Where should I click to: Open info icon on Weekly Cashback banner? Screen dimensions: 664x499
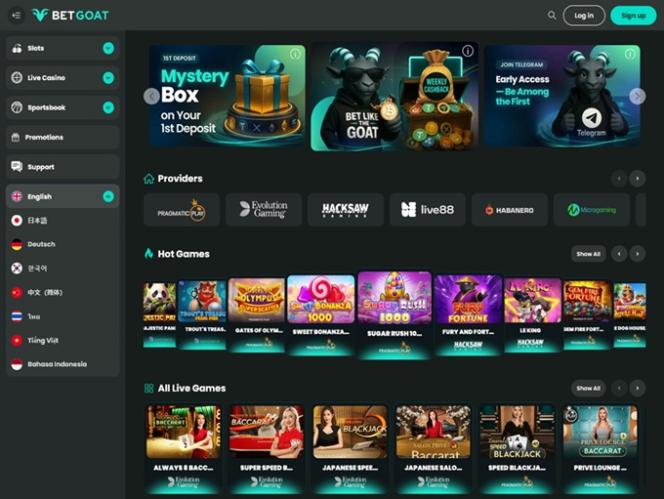tap(467, 51)
